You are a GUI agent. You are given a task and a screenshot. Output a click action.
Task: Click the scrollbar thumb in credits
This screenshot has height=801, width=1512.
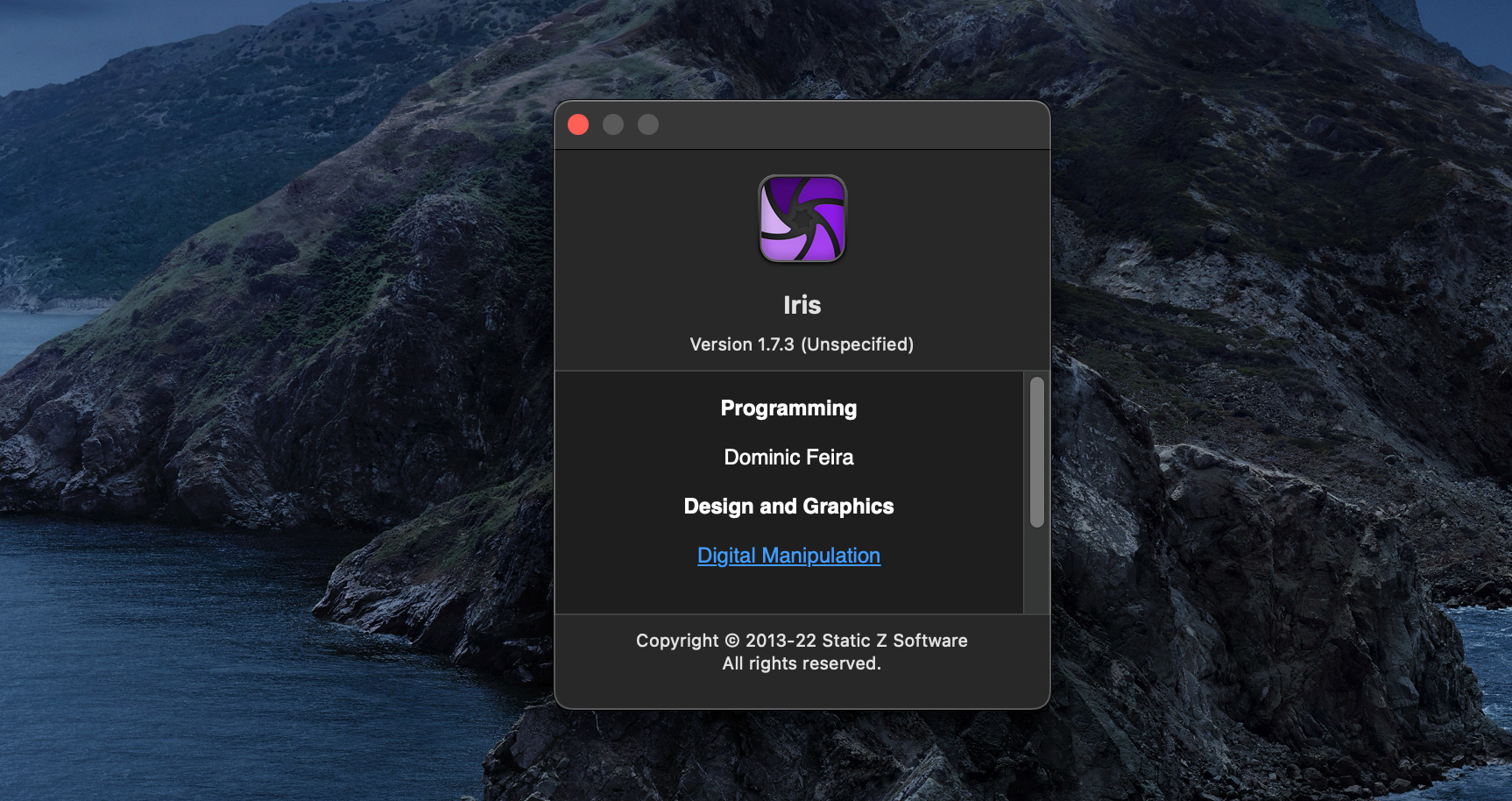click(x=1036, y=451)
